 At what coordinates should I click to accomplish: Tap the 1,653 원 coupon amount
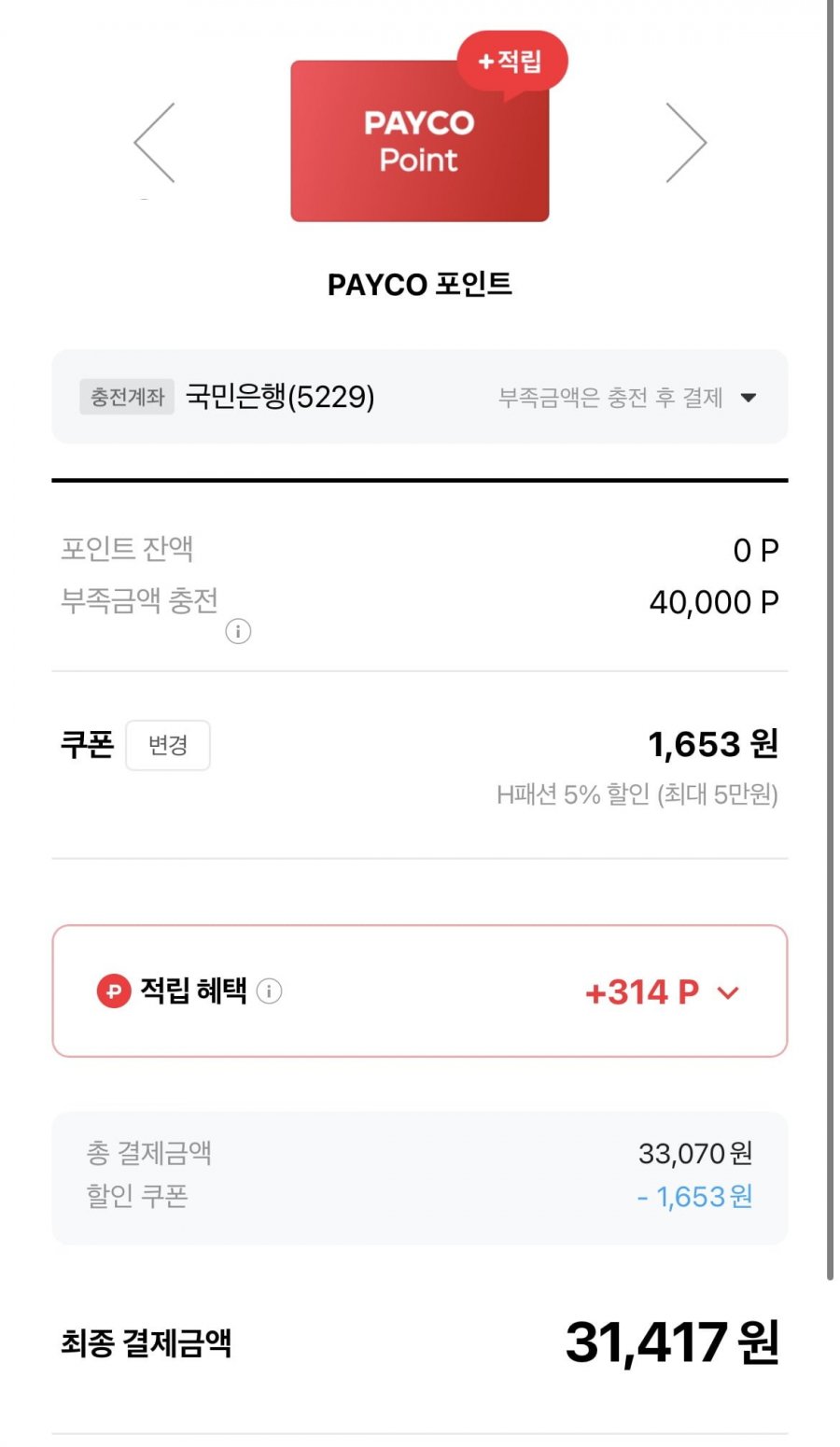pos(712,744)
